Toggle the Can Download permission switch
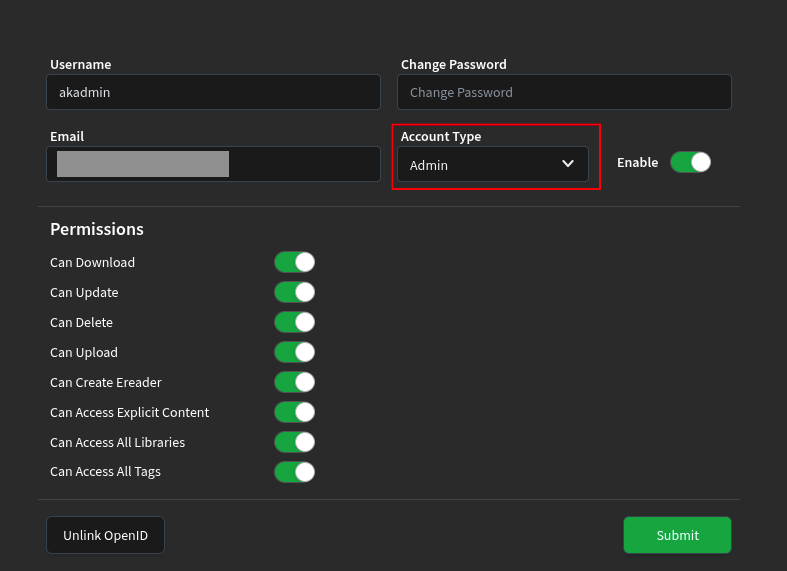The width and height of the screenshot is (787, 571). pyautogui.click(x=294, y=262)
